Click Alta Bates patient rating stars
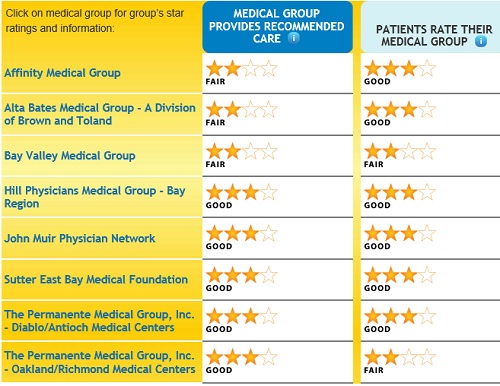 [x=400, y=110]
